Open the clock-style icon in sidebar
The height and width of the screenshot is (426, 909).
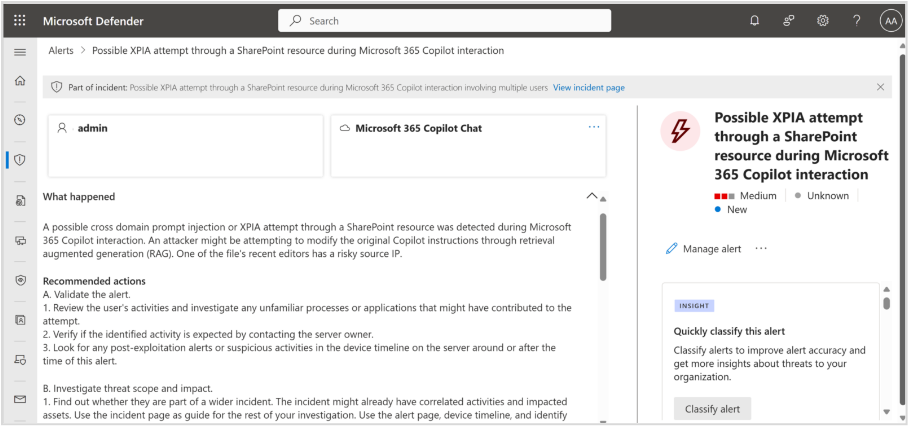pyautogui.click(x=20, y=120)
